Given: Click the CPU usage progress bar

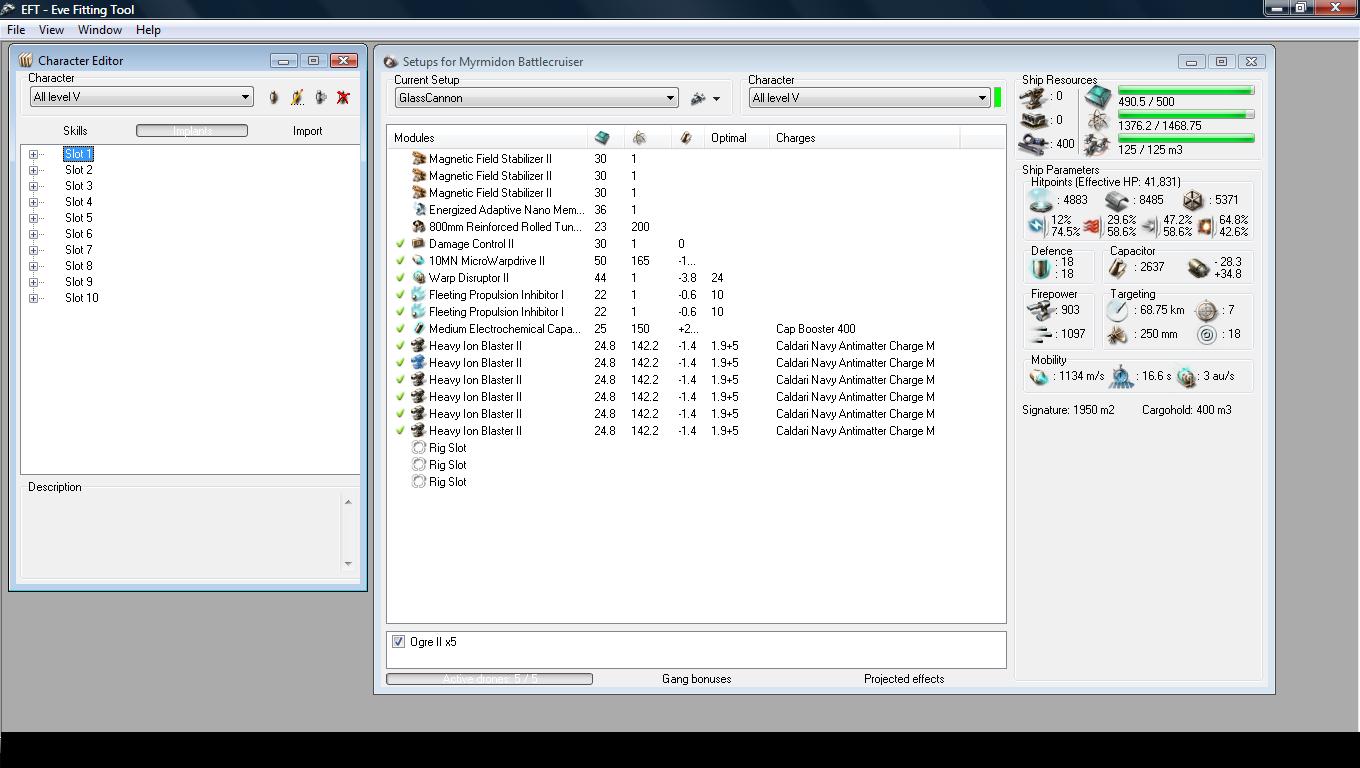Looking at the screenshot, I should click(x=1186, y=91).
